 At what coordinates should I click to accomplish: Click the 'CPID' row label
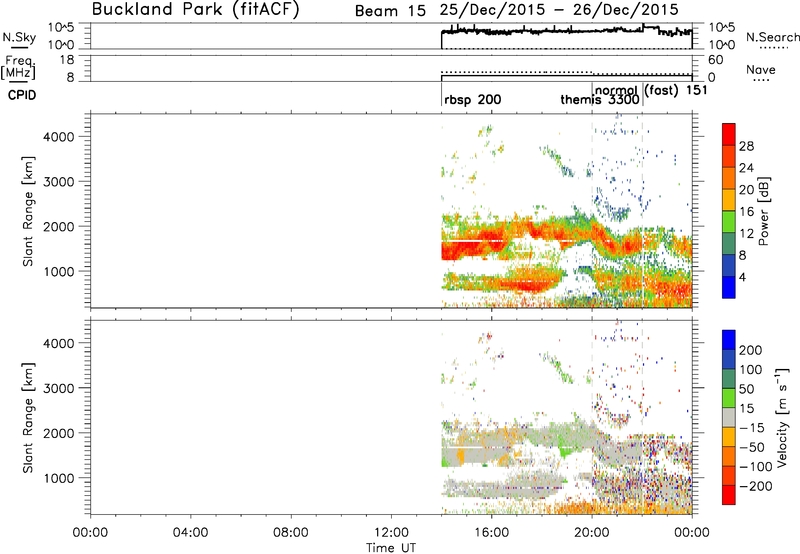point(22,95)
